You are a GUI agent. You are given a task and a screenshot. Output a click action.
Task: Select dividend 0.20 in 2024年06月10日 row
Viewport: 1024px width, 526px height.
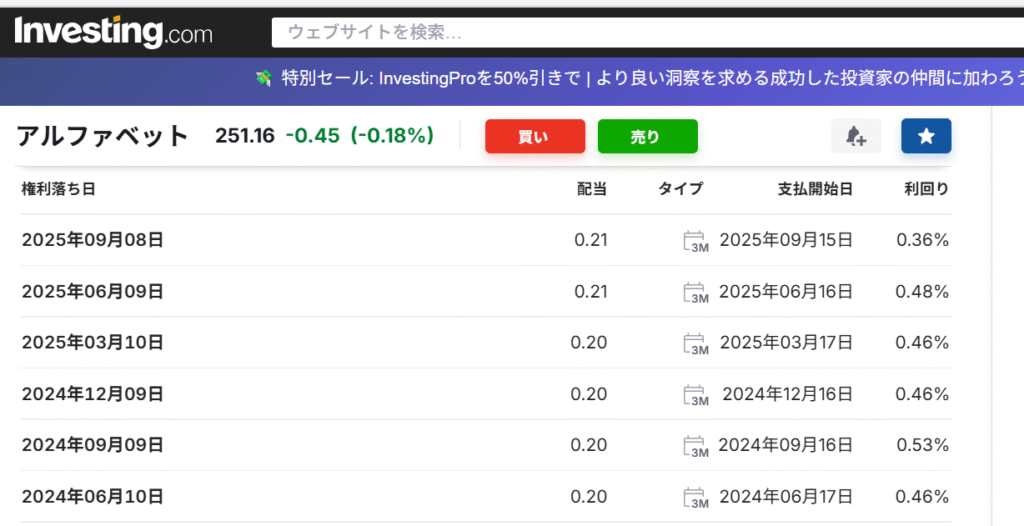pyautogui.click(x=589, y=497)
